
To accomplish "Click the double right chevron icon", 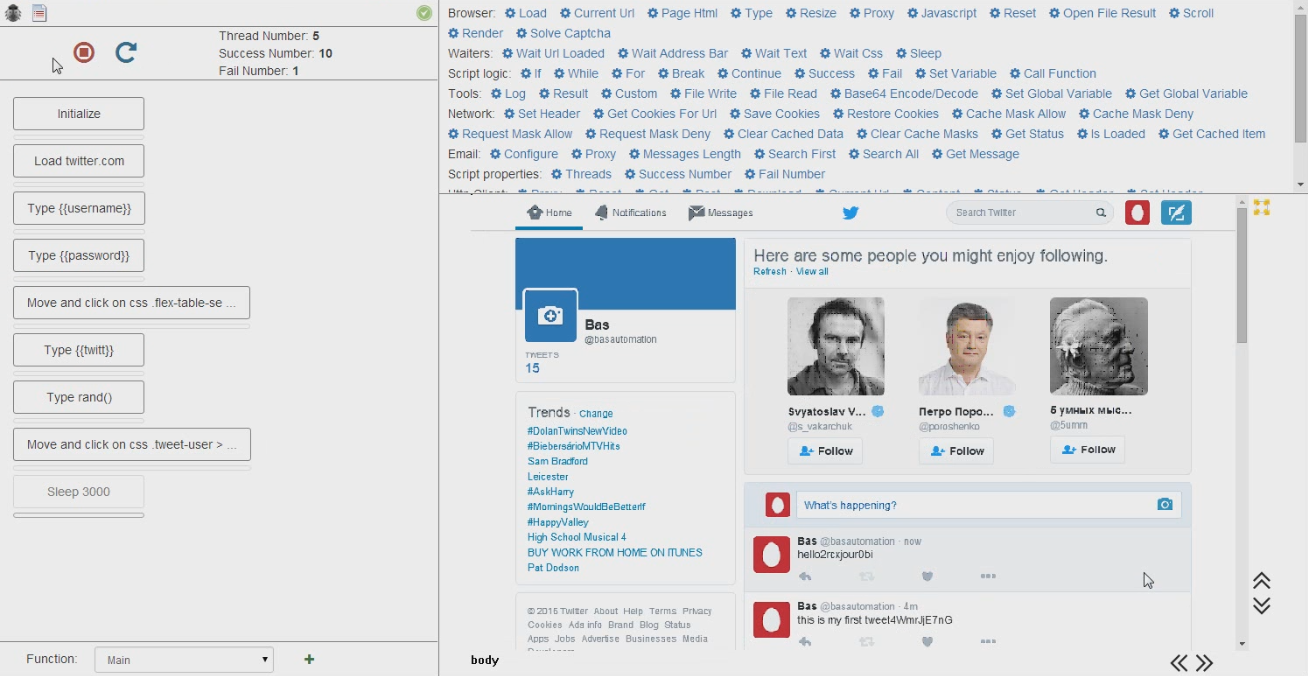I will pyautogui.click(x=1204, y=663).
